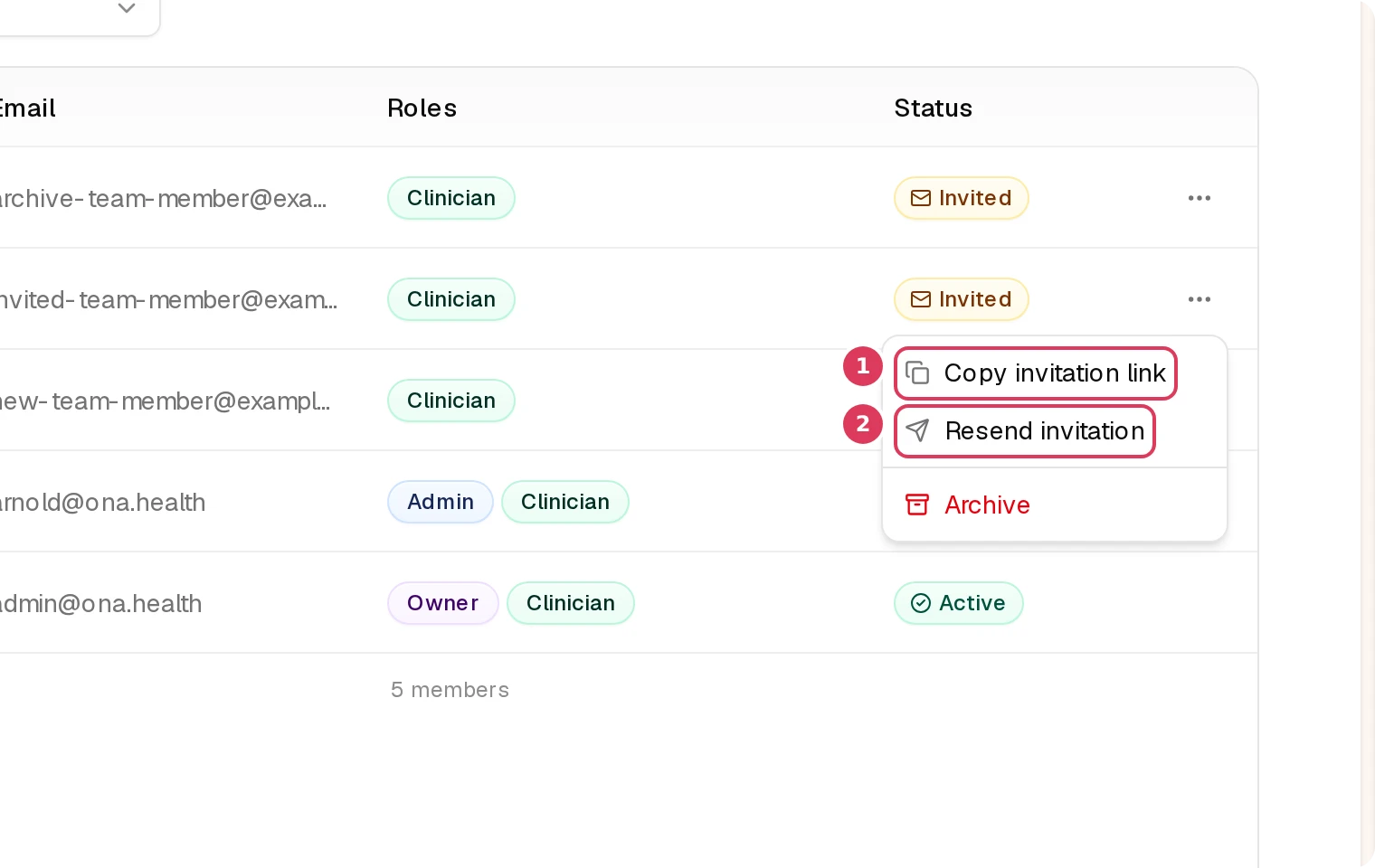Click the Admin role badge
The image size is (1375, 868).
point(441,502)
